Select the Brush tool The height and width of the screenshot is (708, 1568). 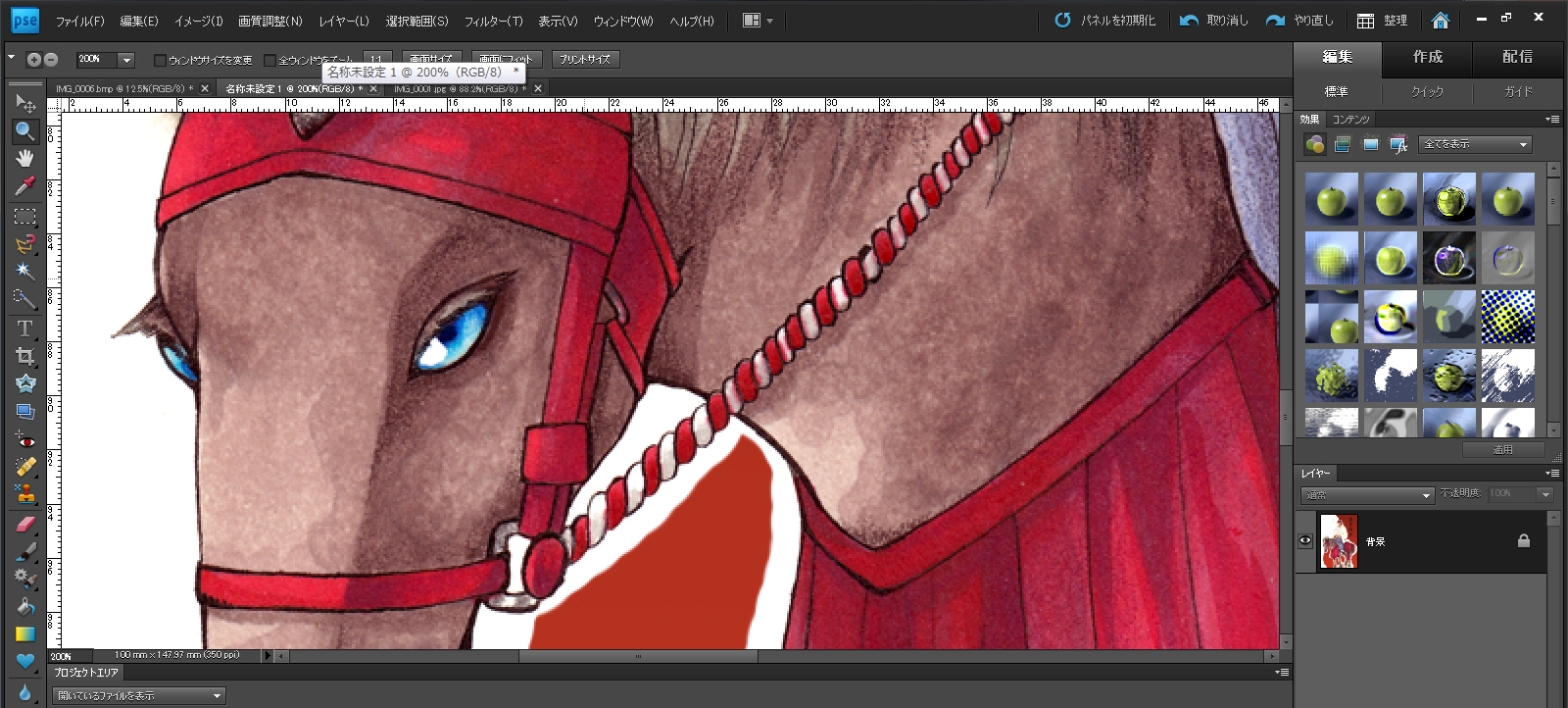click(25, 551)
